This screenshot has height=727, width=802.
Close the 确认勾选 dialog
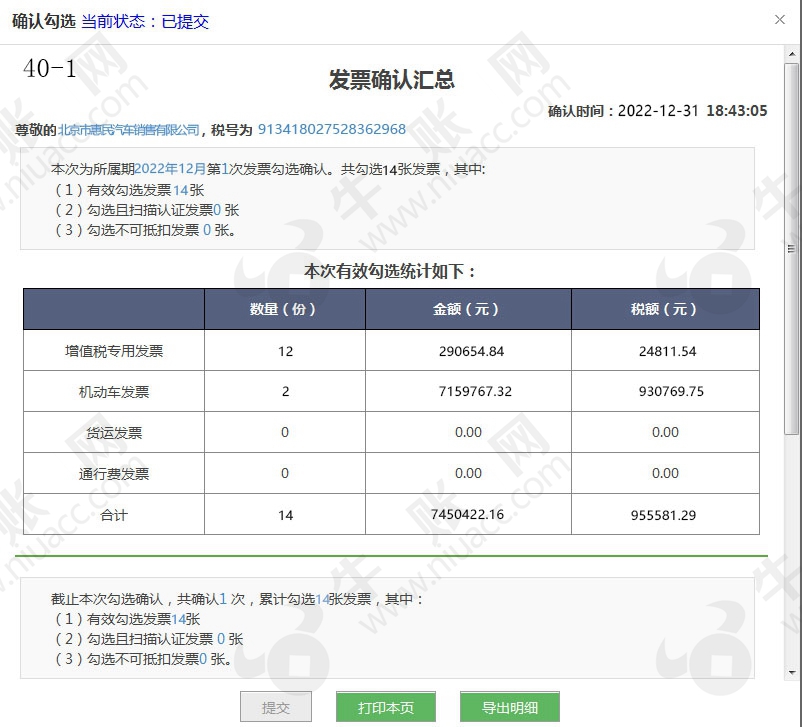pyautogui.click(x=780, y=20)
